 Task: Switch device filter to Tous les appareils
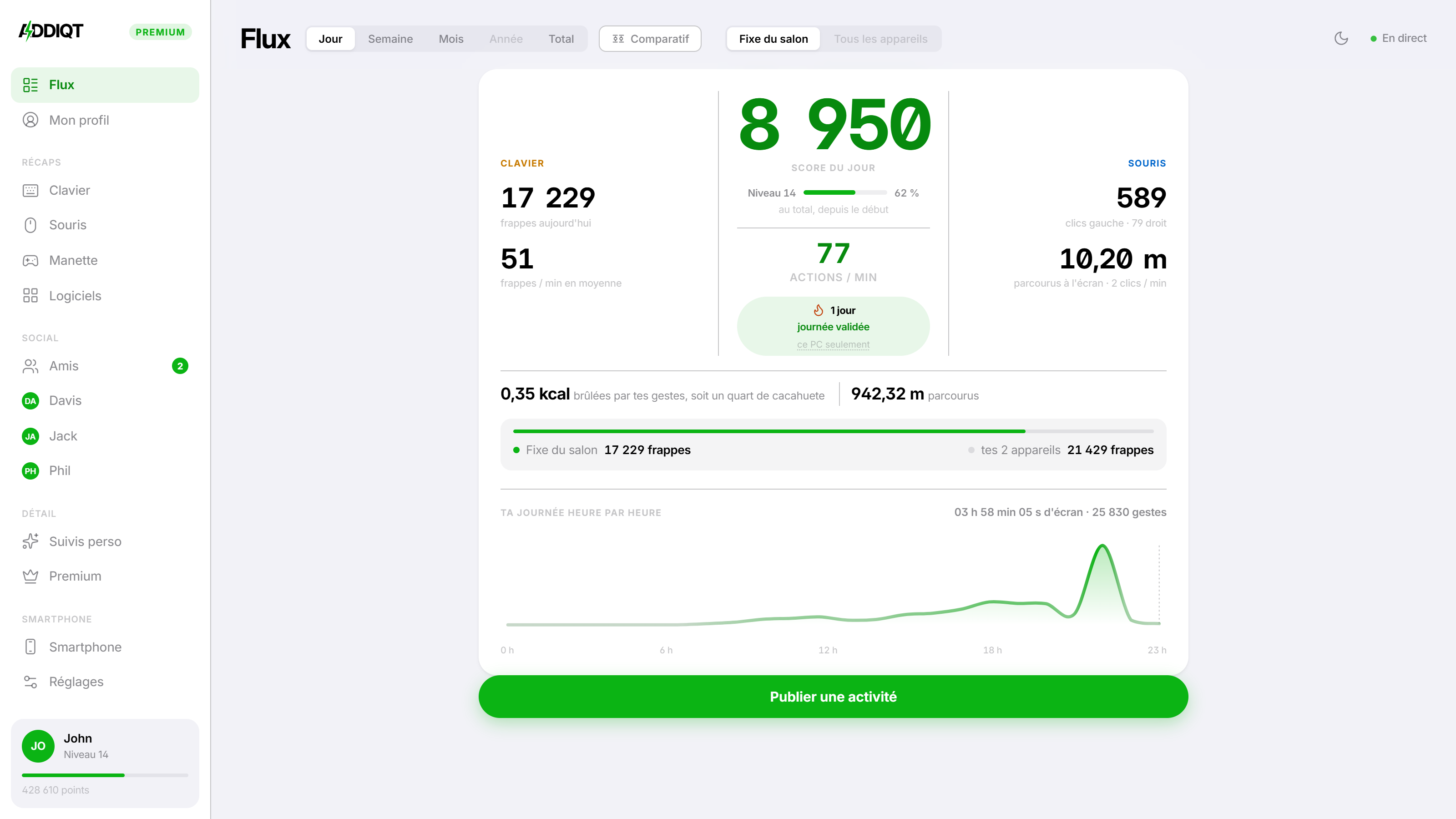coord(880,39)
